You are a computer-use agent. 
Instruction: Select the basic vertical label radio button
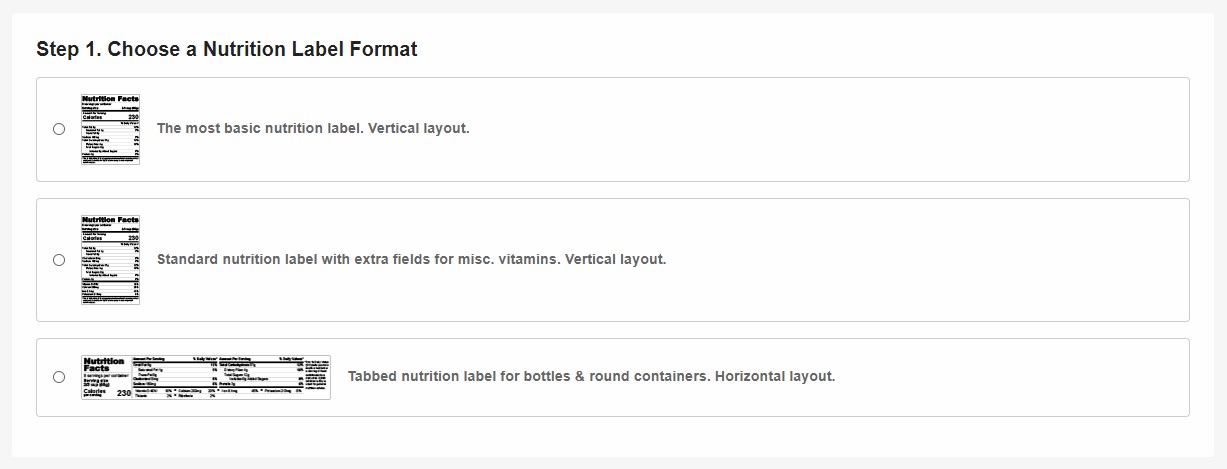click(x=59, y=129)
